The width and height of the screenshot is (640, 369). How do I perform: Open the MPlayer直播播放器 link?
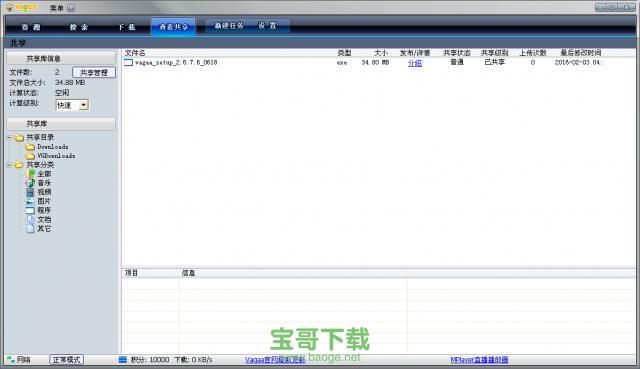(479, 360)
